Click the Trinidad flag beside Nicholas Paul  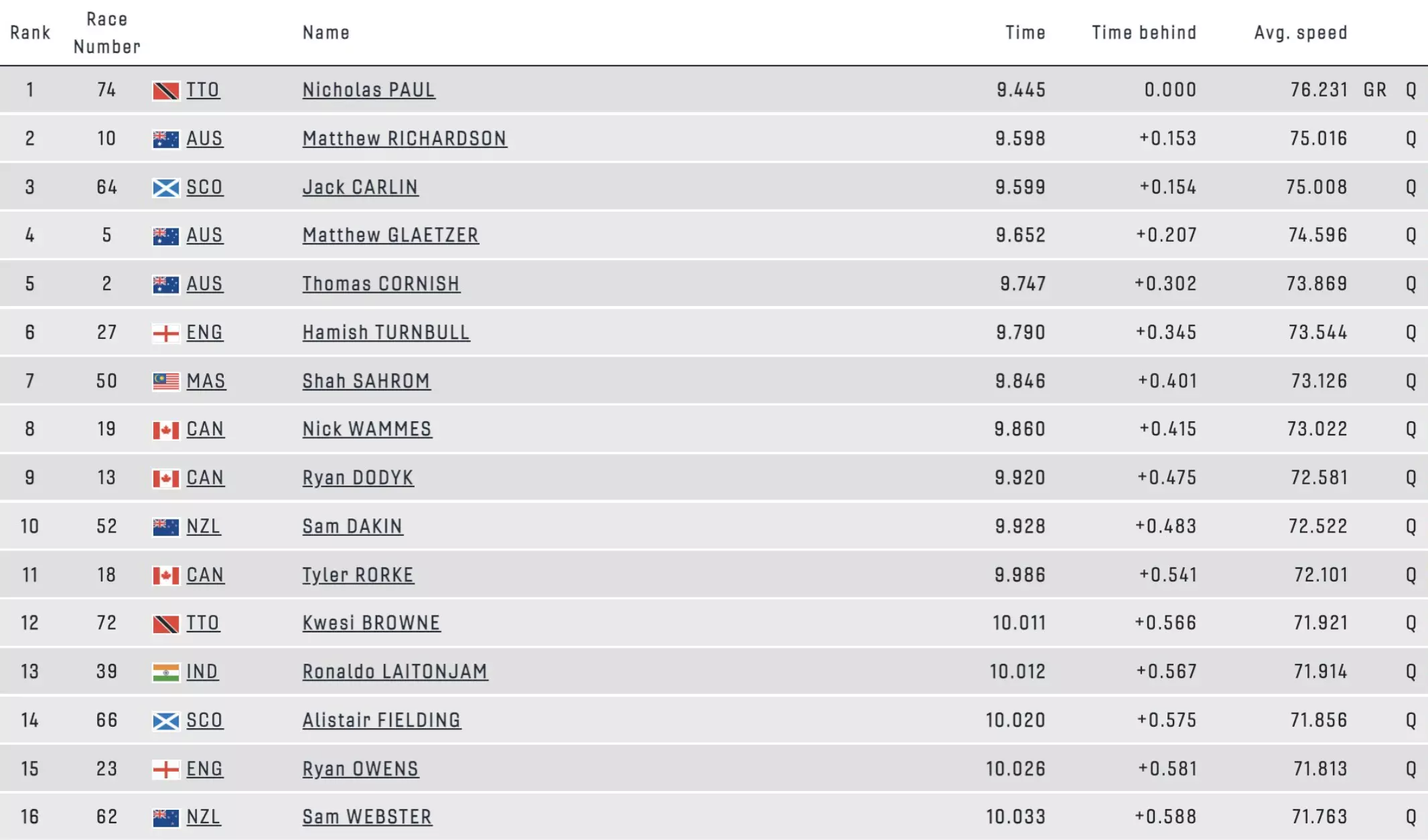point(165,90)
